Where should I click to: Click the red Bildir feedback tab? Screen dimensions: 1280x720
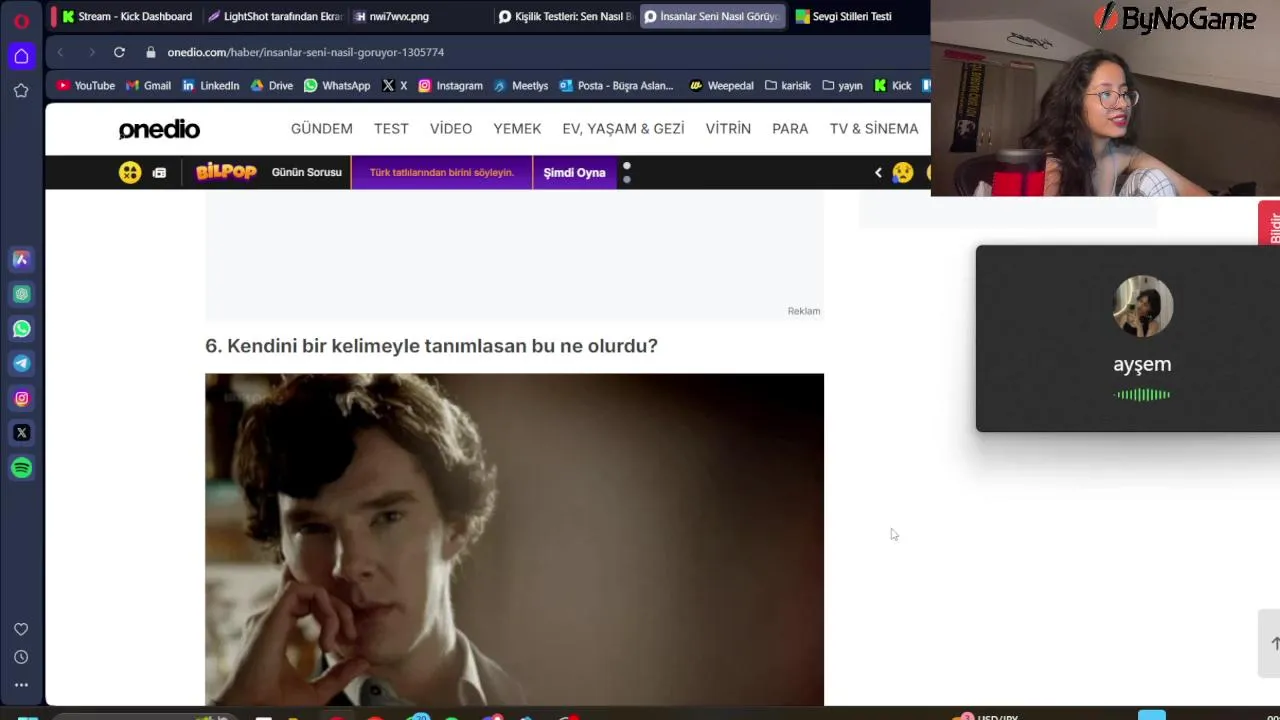click(x=1270, y=224)
